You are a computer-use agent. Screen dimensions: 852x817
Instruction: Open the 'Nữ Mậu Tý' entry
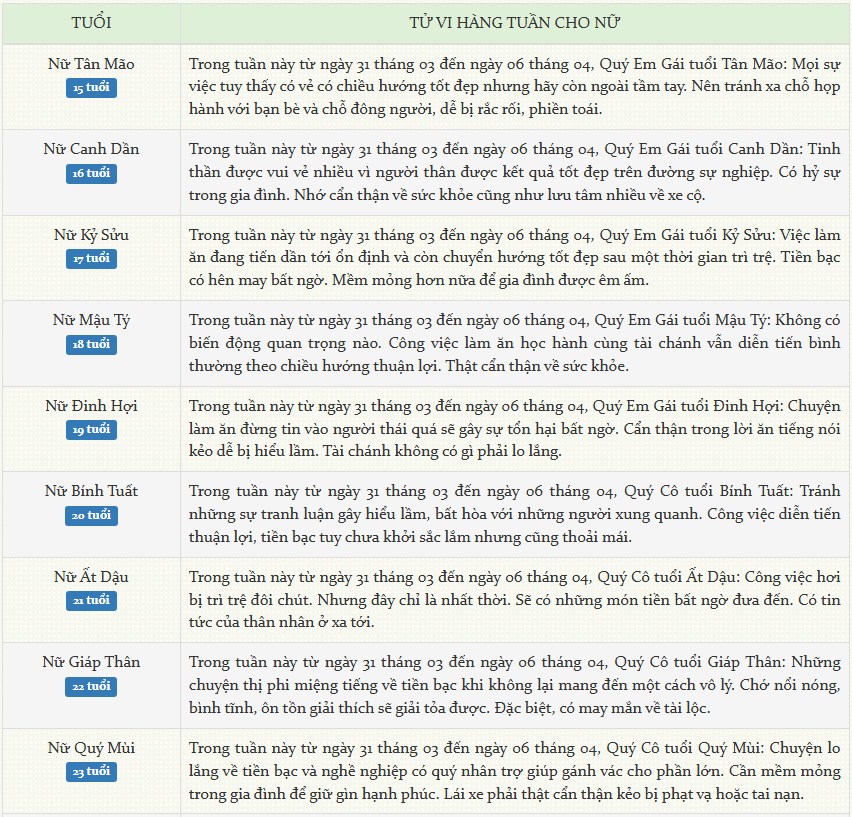91,320
